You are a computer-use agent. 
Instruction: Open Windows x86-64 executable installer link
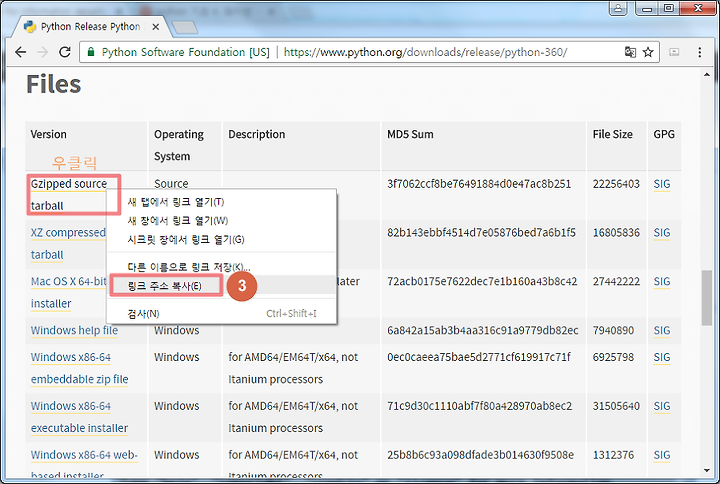pyautogui.click(x=79, y=417)
